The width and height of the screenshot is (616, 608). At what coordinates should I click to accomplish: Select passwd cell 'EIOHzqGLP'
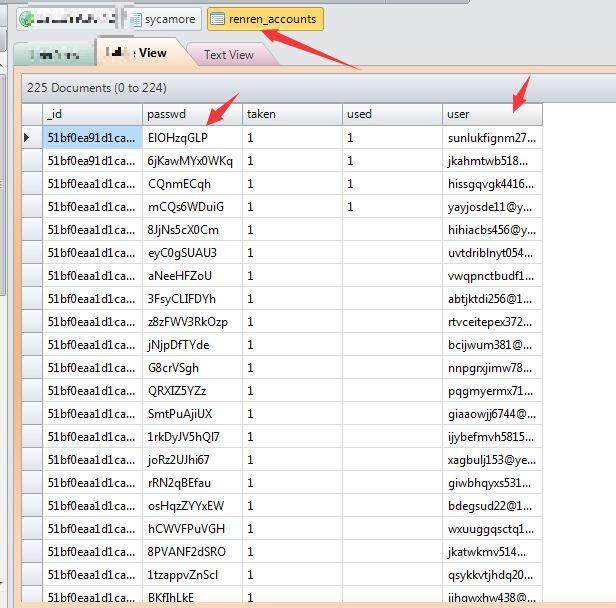coord(192,137)
